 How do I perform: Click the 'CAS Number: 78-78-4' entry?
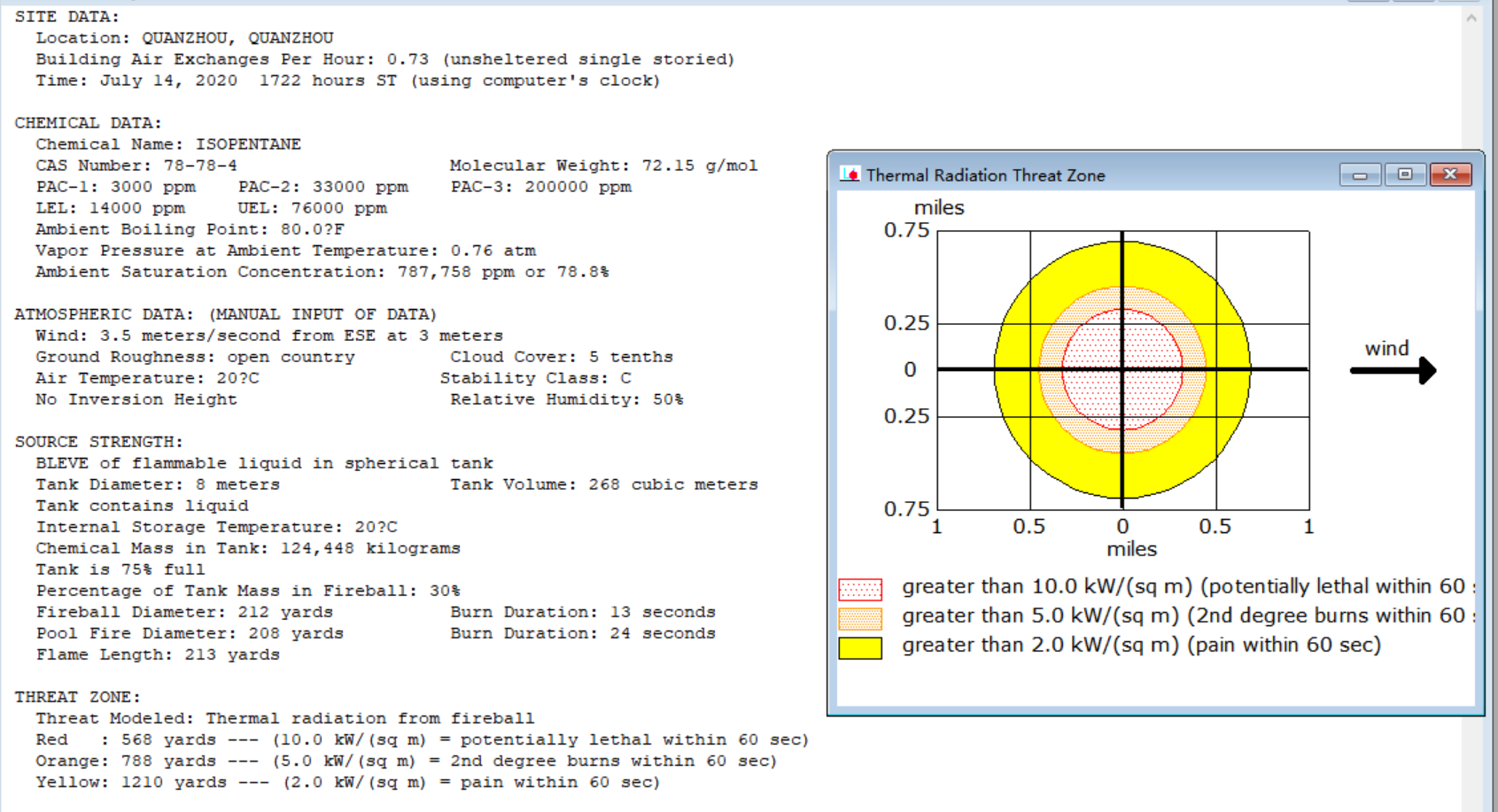click(x=136, y=166)
